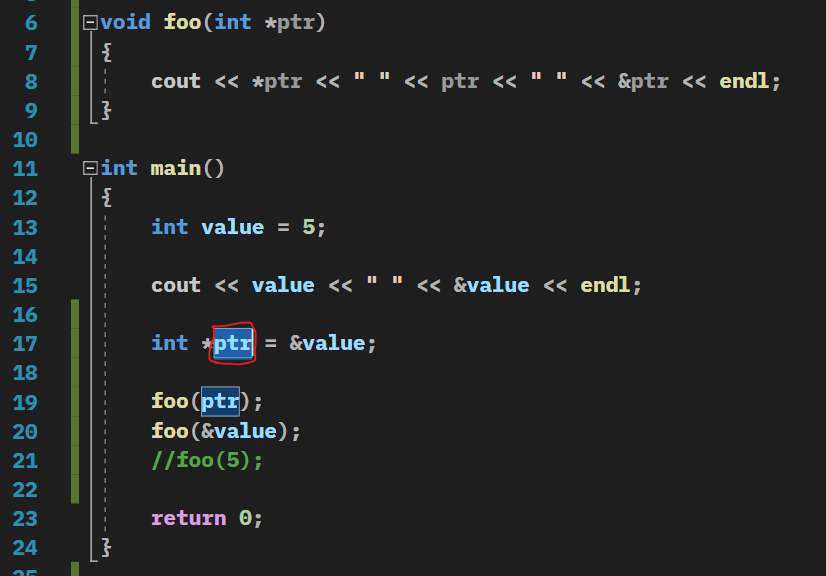The width and height of the screenshot is (826, 576).
Task: Click line number 17 in gutter
Action: click(25, 344)
